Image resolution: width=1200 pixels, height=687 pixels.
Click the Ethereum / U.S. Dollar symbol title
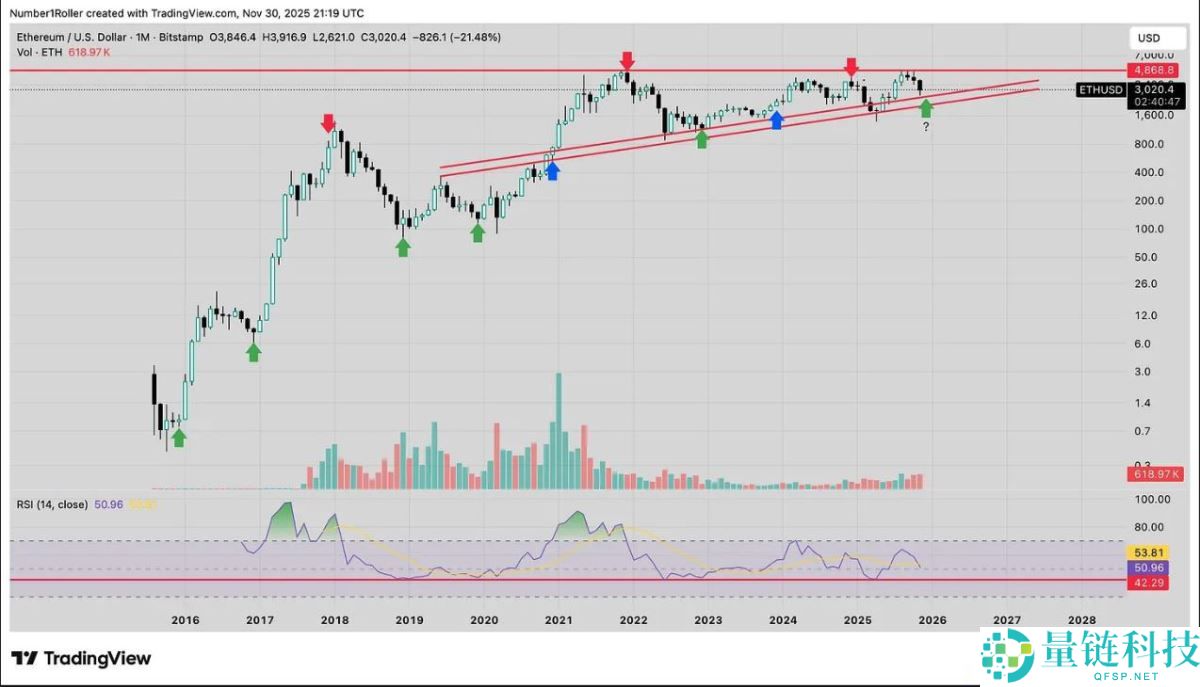click(x=74, y=37)
